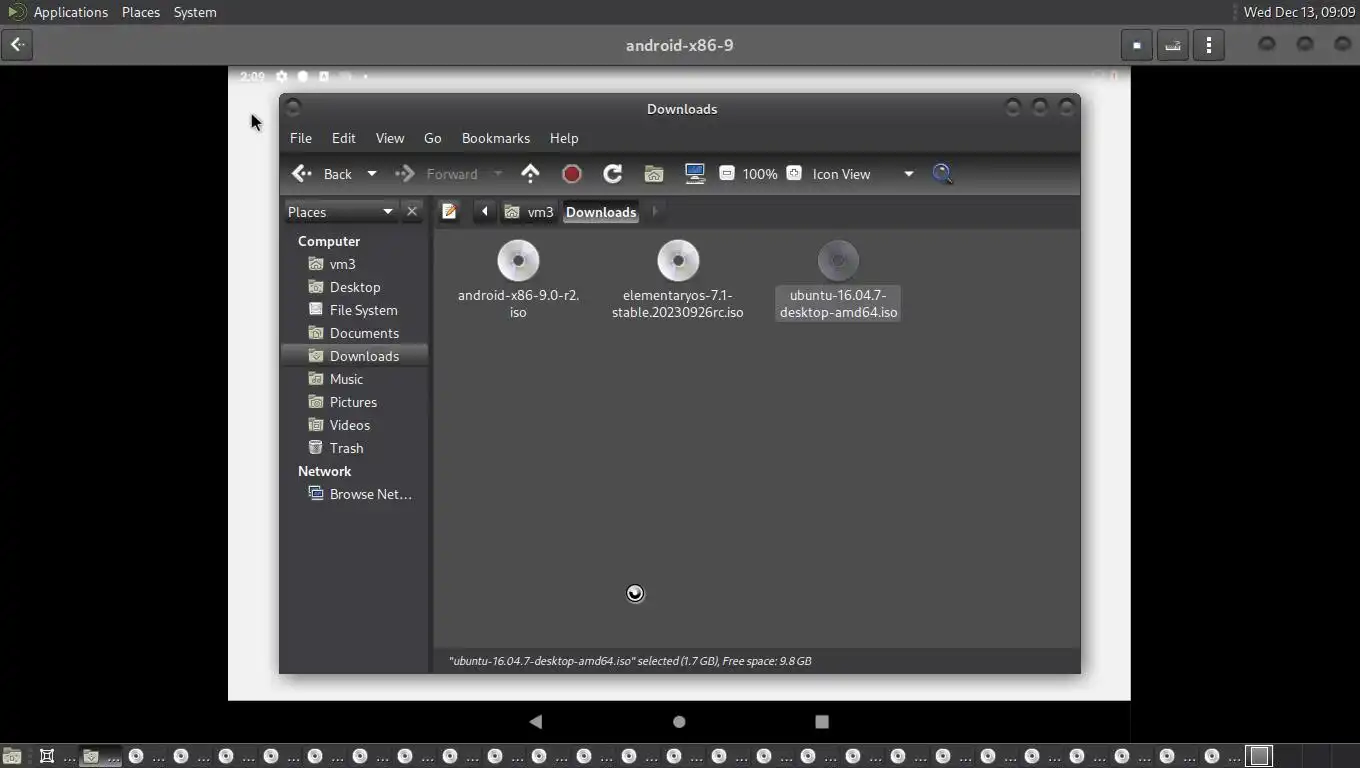The width and height of the screenshot is (1360, 768).
Task: Open the Bookmarks menu
Action: click(x=496, y=138)
